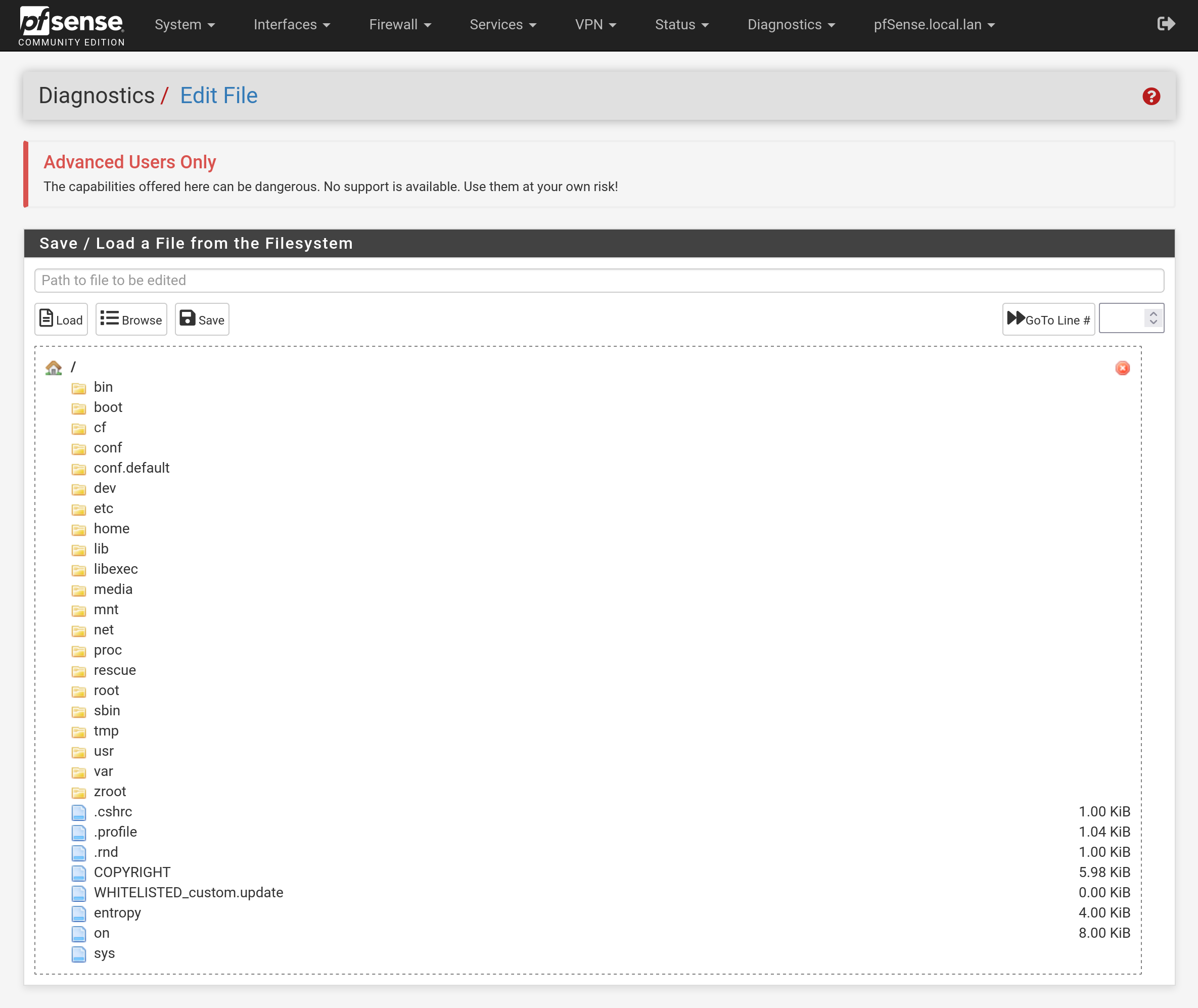Click the pfSense Community Edition logo
Viewport: 1198px width, 1008px height.
(71, 26)
